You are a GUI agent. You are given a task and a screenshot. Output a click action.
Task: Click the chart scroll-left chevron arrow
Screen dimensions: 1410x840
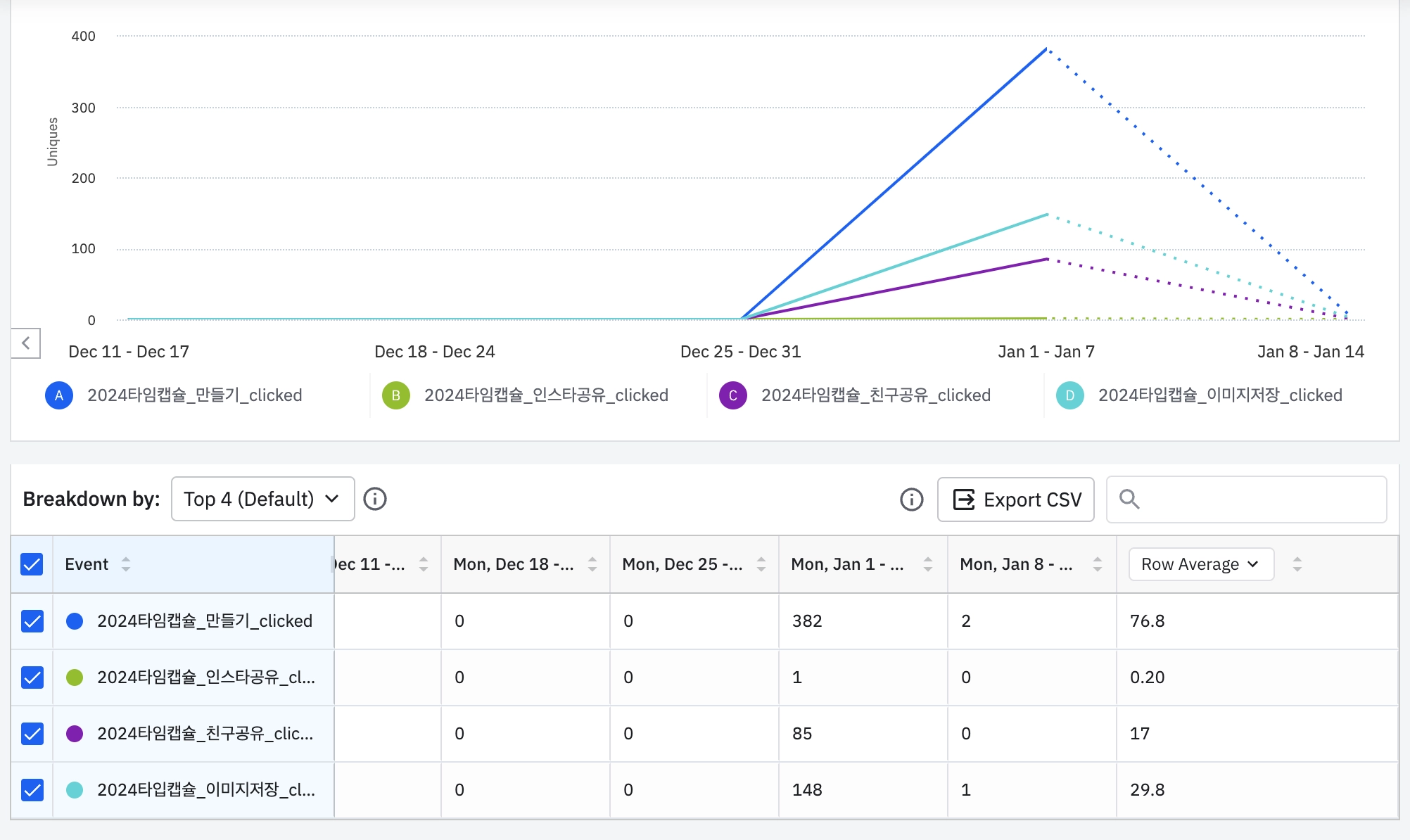tap(26, 343)
